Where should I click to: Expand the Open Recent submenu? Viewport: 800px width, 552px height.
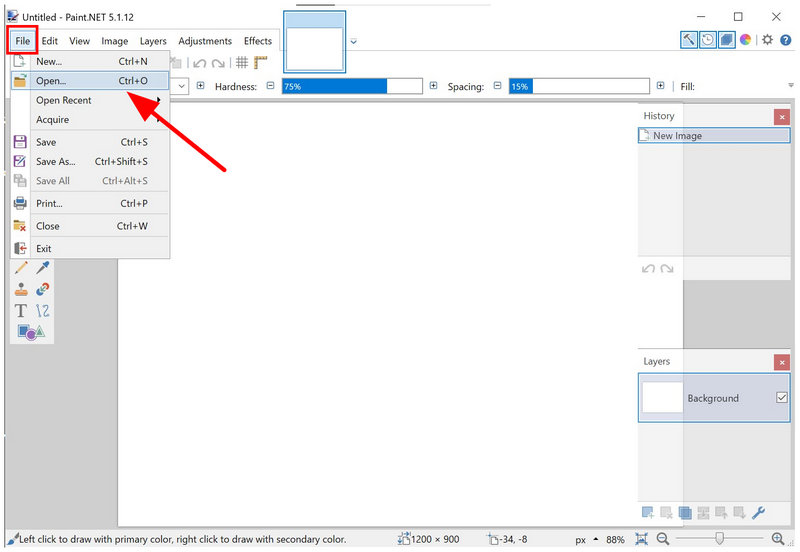tap(97, 100)
